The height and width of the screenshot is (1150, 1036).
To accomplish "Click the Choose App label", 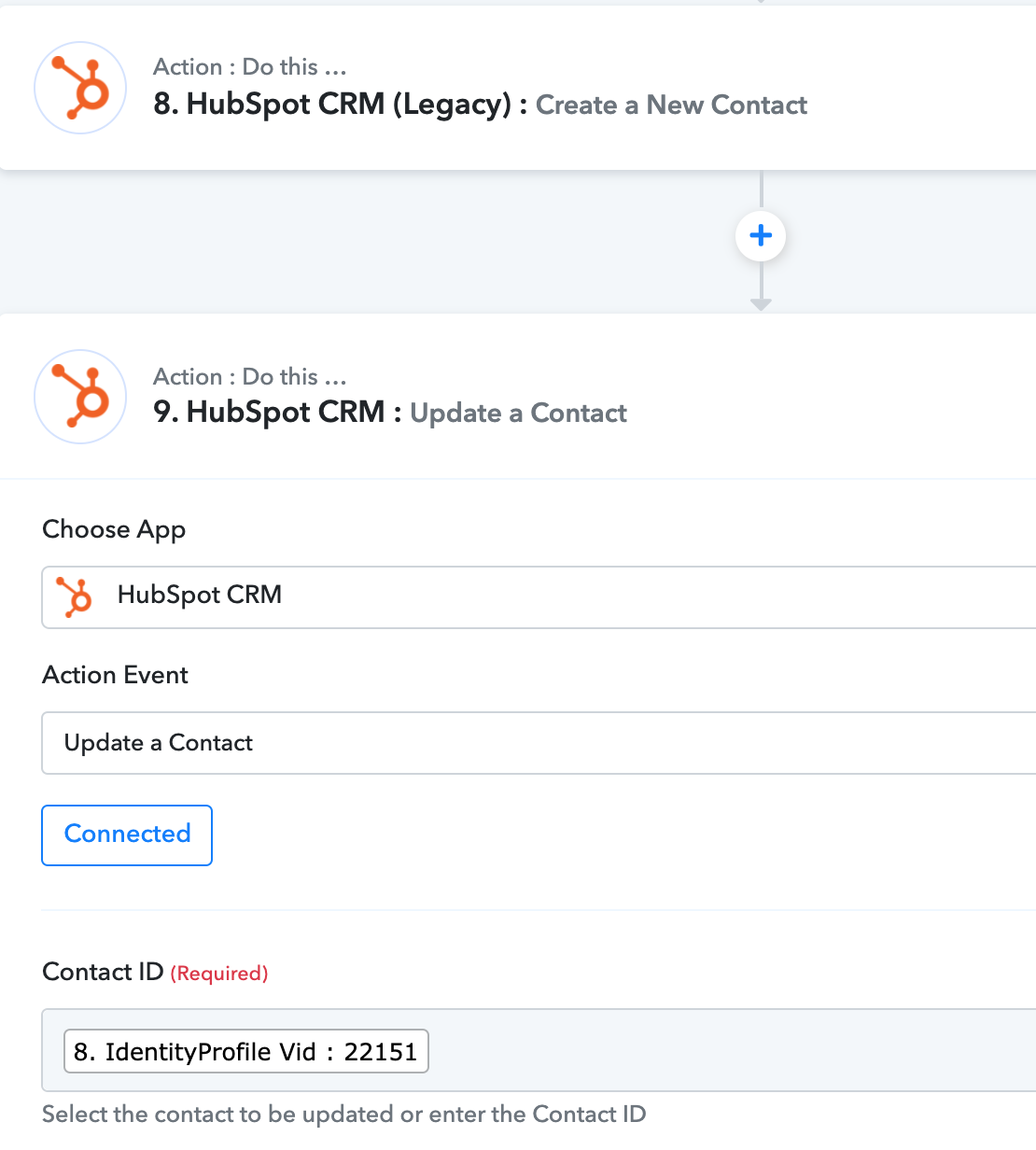I will [x=114, y=529].
